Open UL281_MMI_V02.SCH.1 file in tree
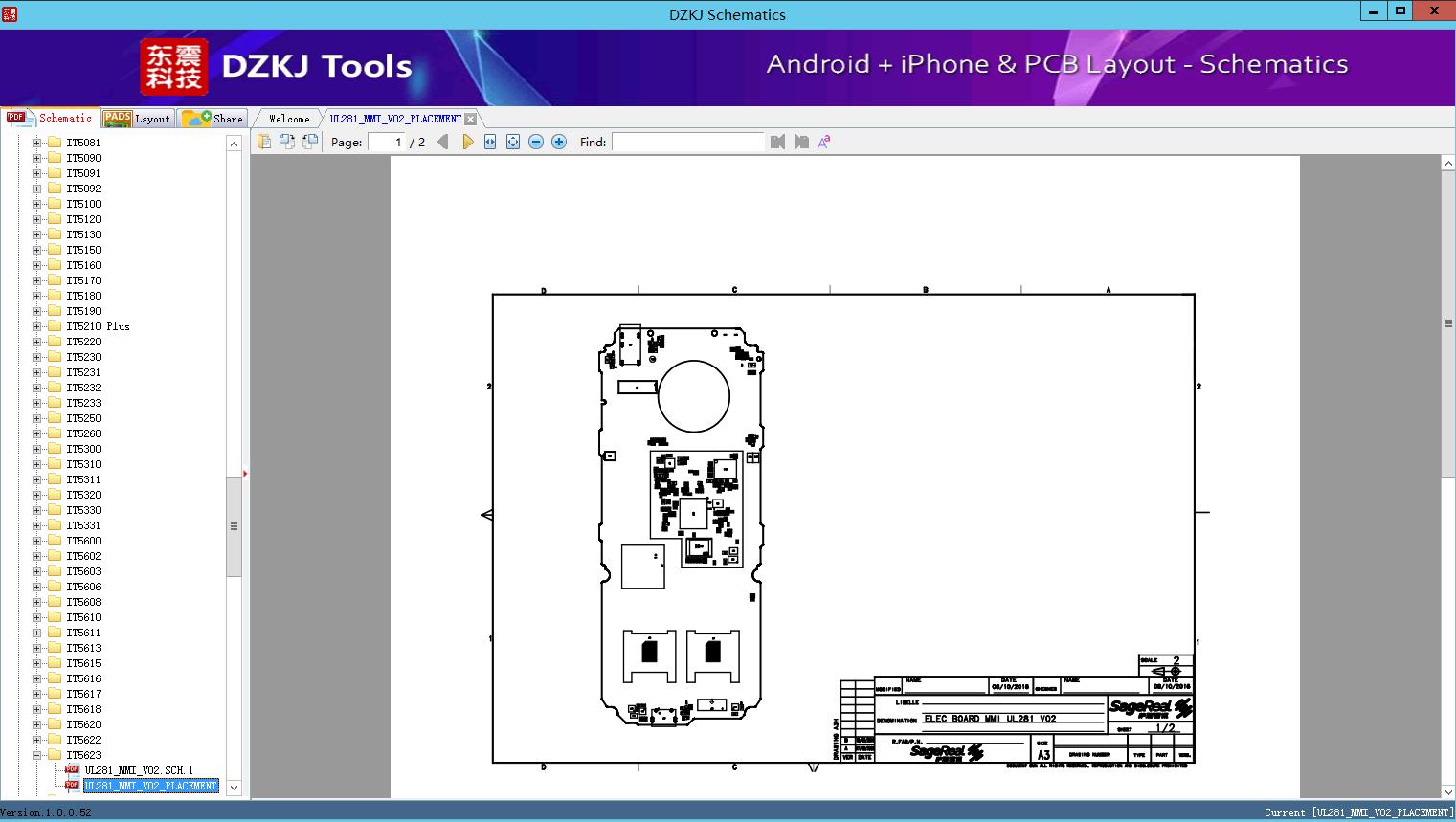 point(138,770)
